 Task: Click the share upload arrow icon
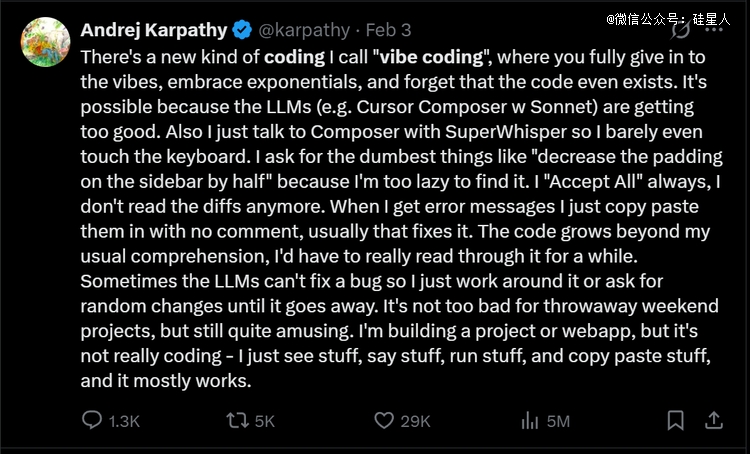(x=714, y=420)
